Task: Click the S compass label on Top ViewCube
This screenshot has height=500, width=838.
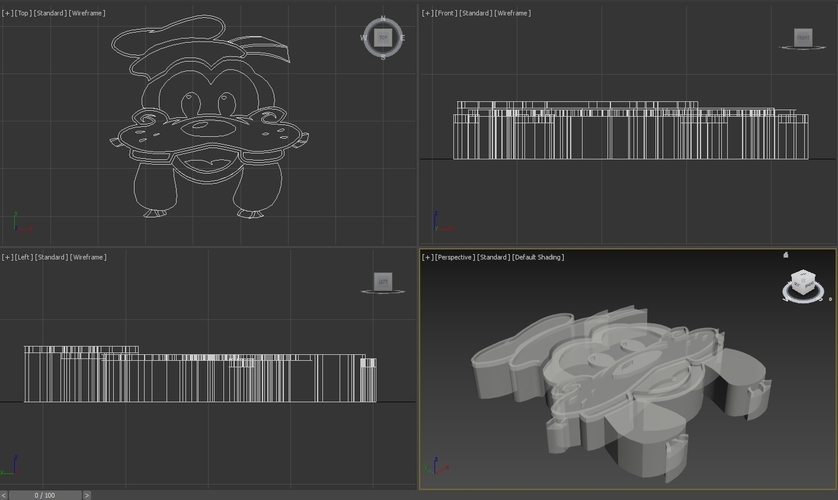Action: (383, 57)
